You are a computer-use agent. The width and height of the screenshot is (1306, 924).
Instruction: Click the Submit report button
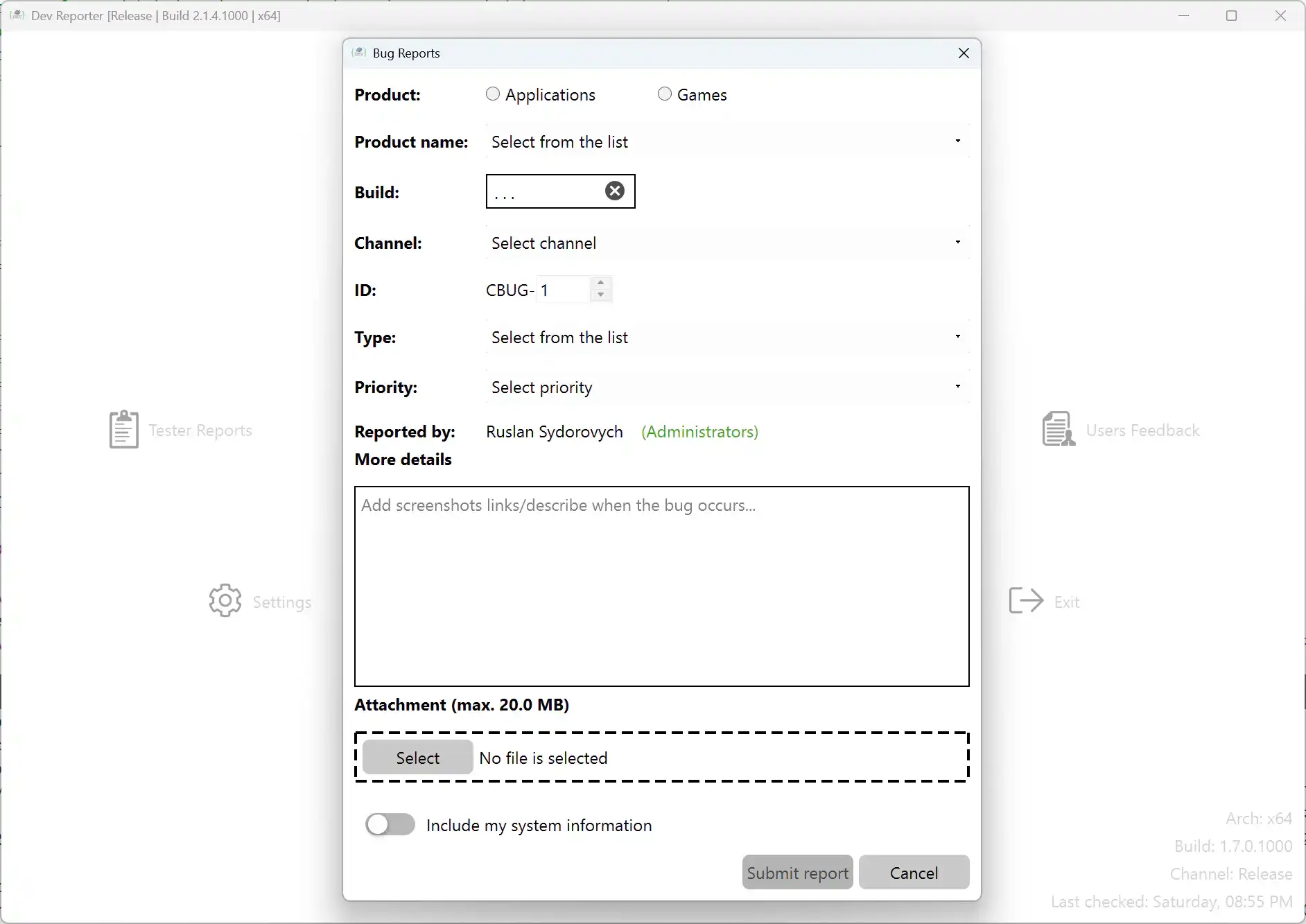[x=797, y=872]
